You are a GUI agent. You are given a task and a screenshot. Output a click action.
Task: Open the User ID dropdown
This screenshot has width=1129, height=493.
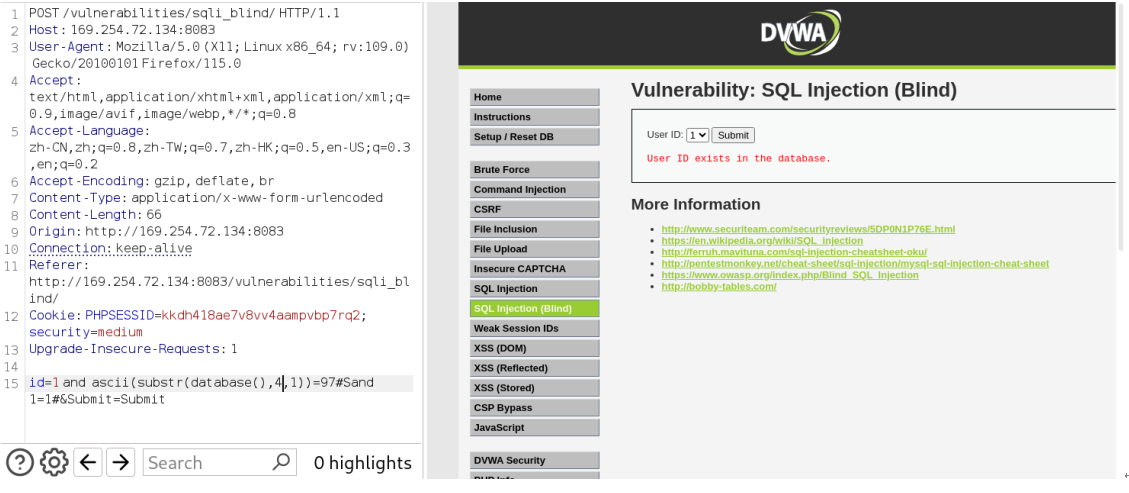pos(697,135)
